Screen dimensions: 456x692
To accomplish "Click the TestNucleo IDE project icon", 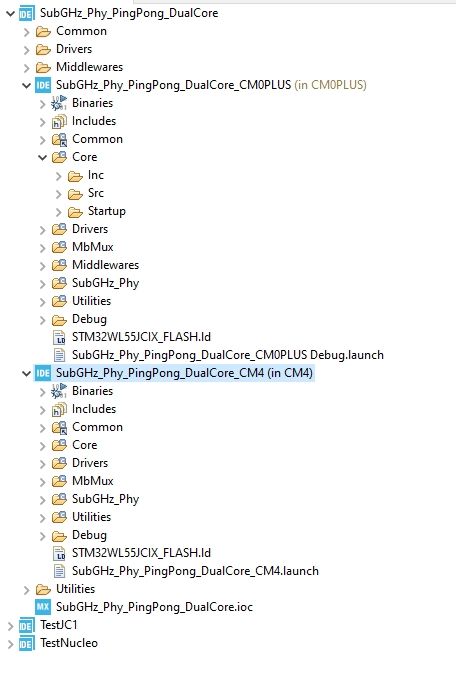I will 26,643.
